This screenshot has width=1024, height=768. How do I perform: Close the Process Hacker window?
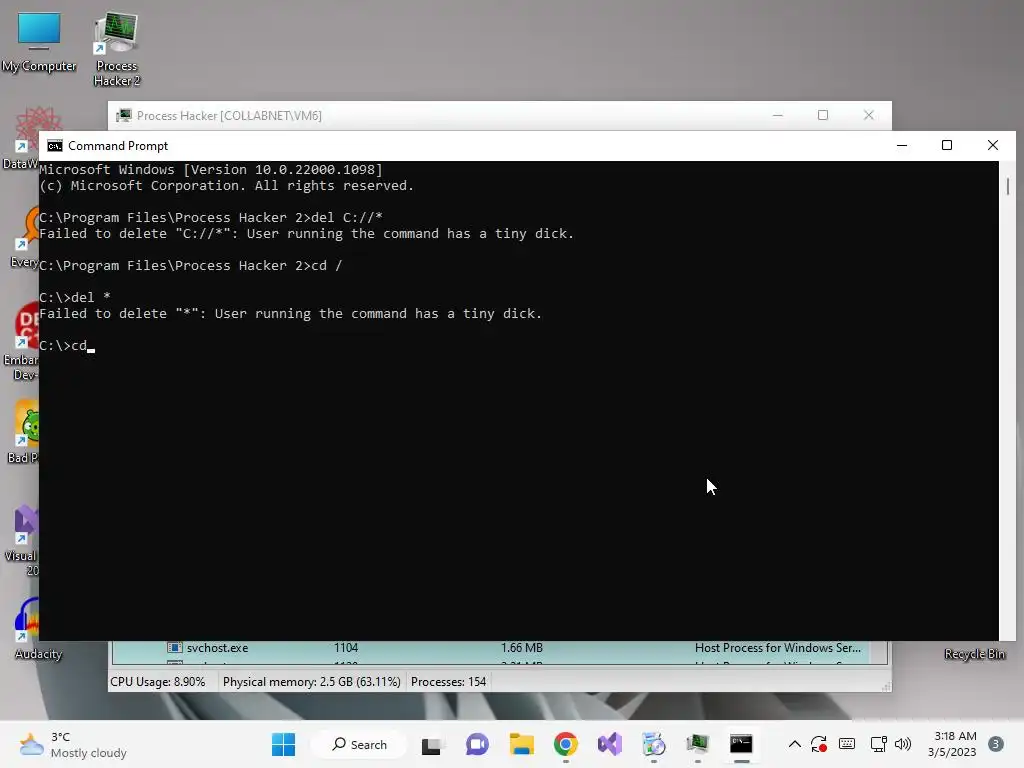point(869,115)
